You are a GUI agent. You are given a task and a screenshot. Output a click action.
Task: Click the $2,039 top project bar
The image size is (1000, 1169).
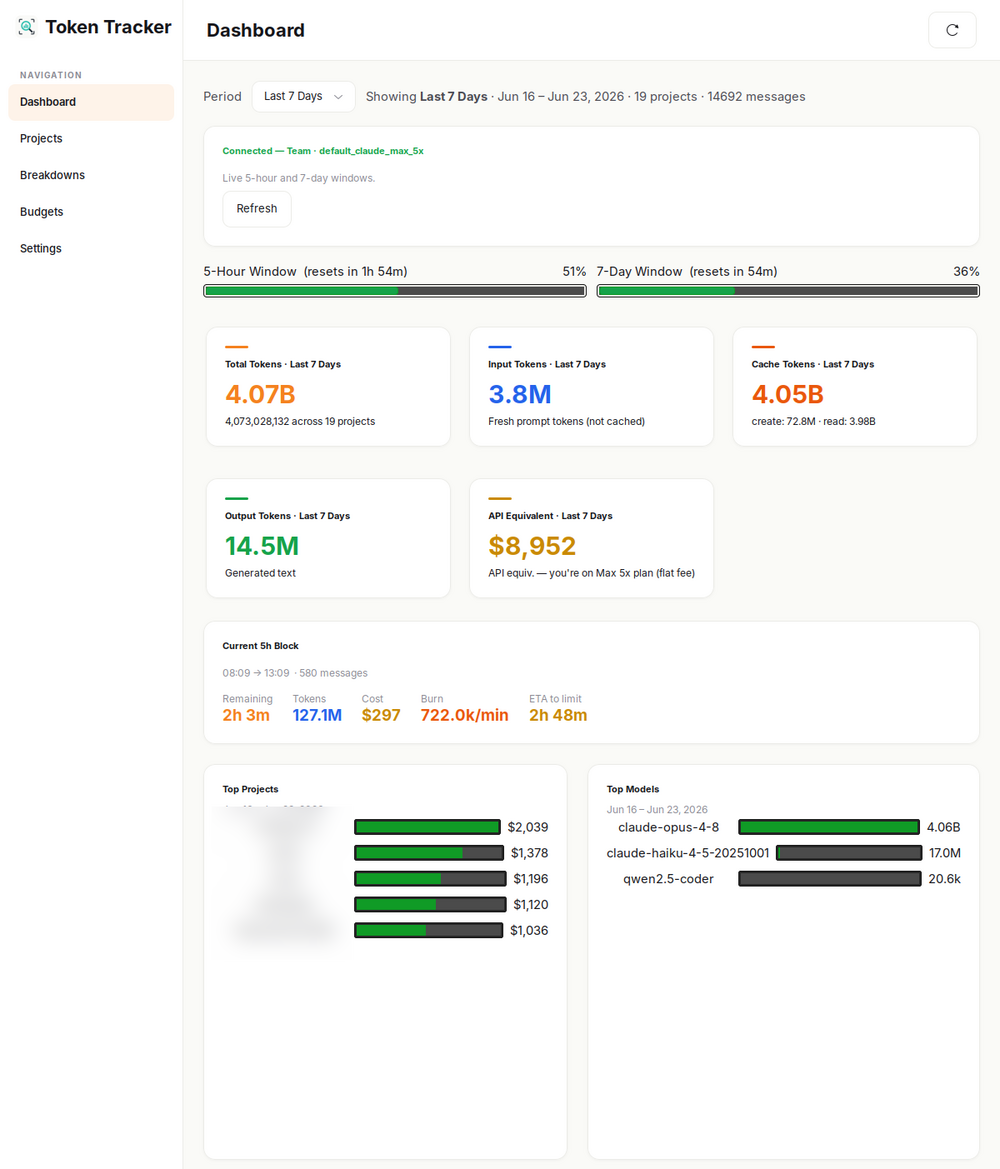[x=427, y=827]
